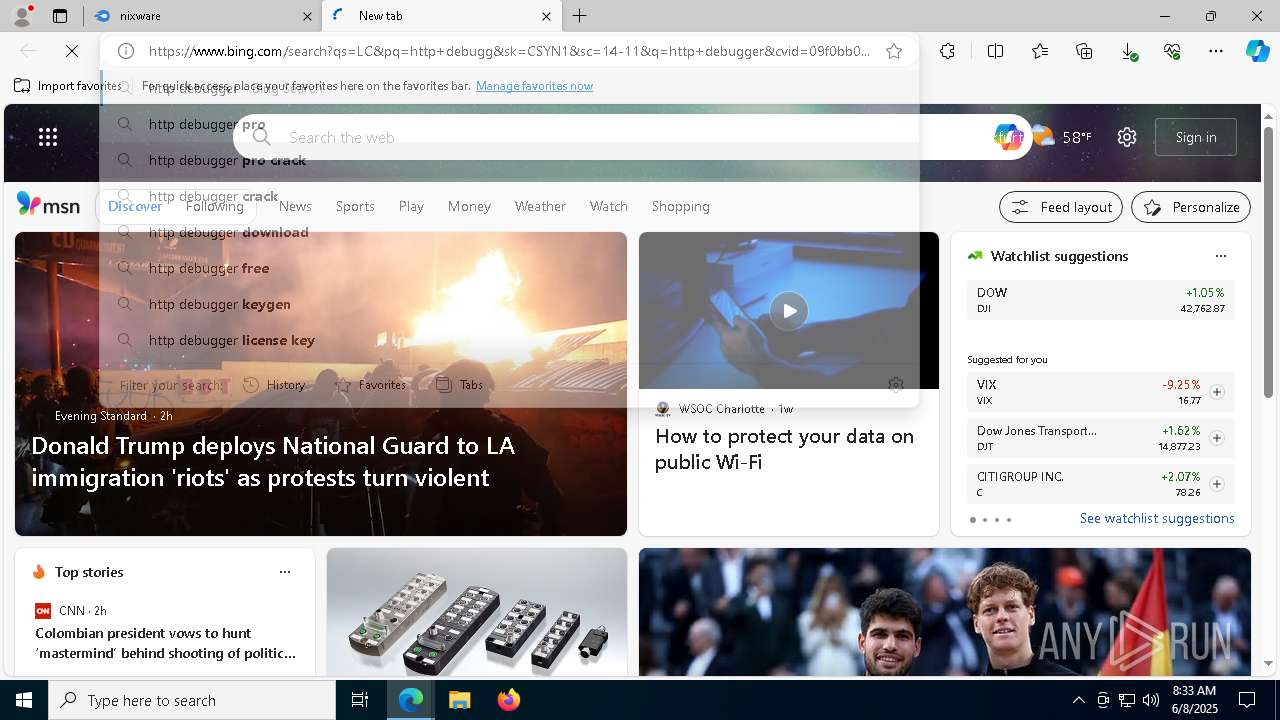Play the public Wi-Fi video
Image resolution: width=1280 pixels, height=720 pixels.
tap(789, 310)
